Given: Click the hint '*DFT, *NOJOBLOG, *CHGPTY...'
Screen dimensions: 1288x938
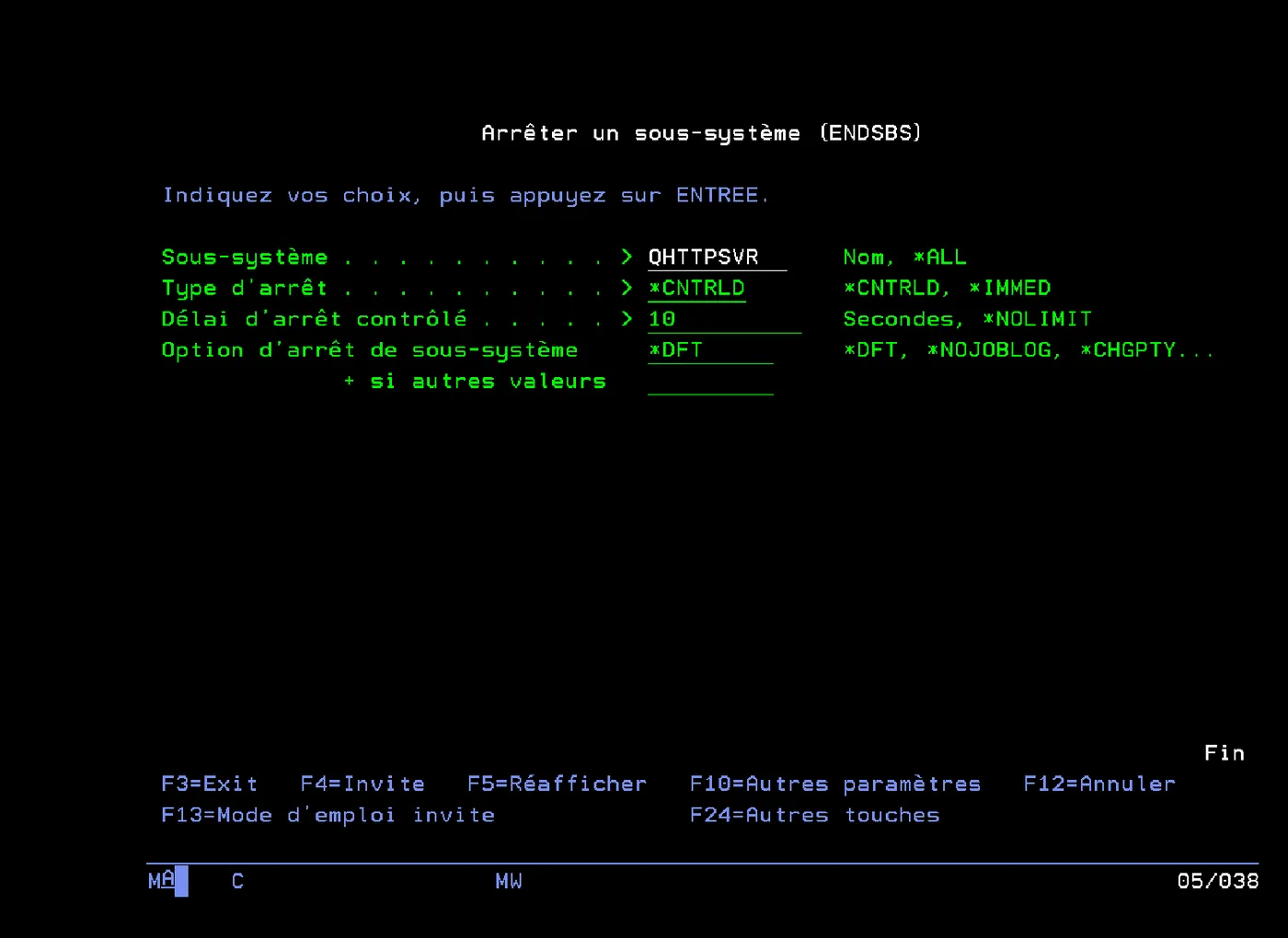Looking at the screenshot, I should (x=1029, y=350).
